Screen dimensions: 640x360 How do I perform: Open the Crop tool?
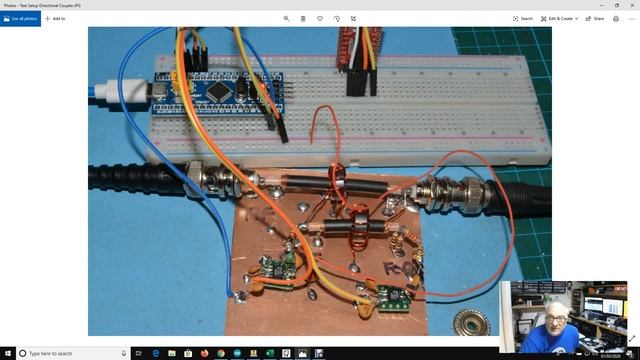coord(353,19)
